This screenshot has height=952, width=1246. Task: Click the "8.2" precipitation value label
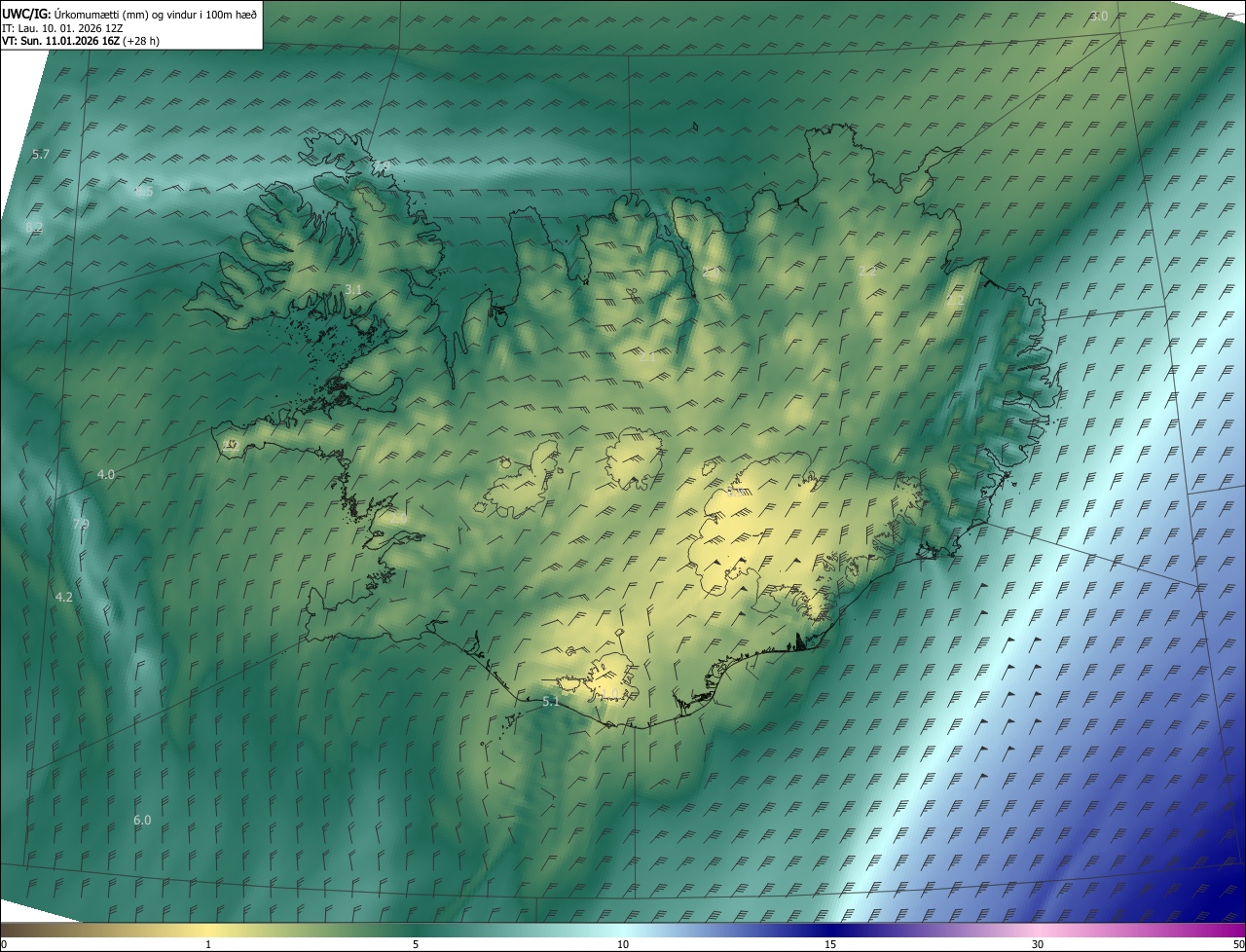[34, 227]
